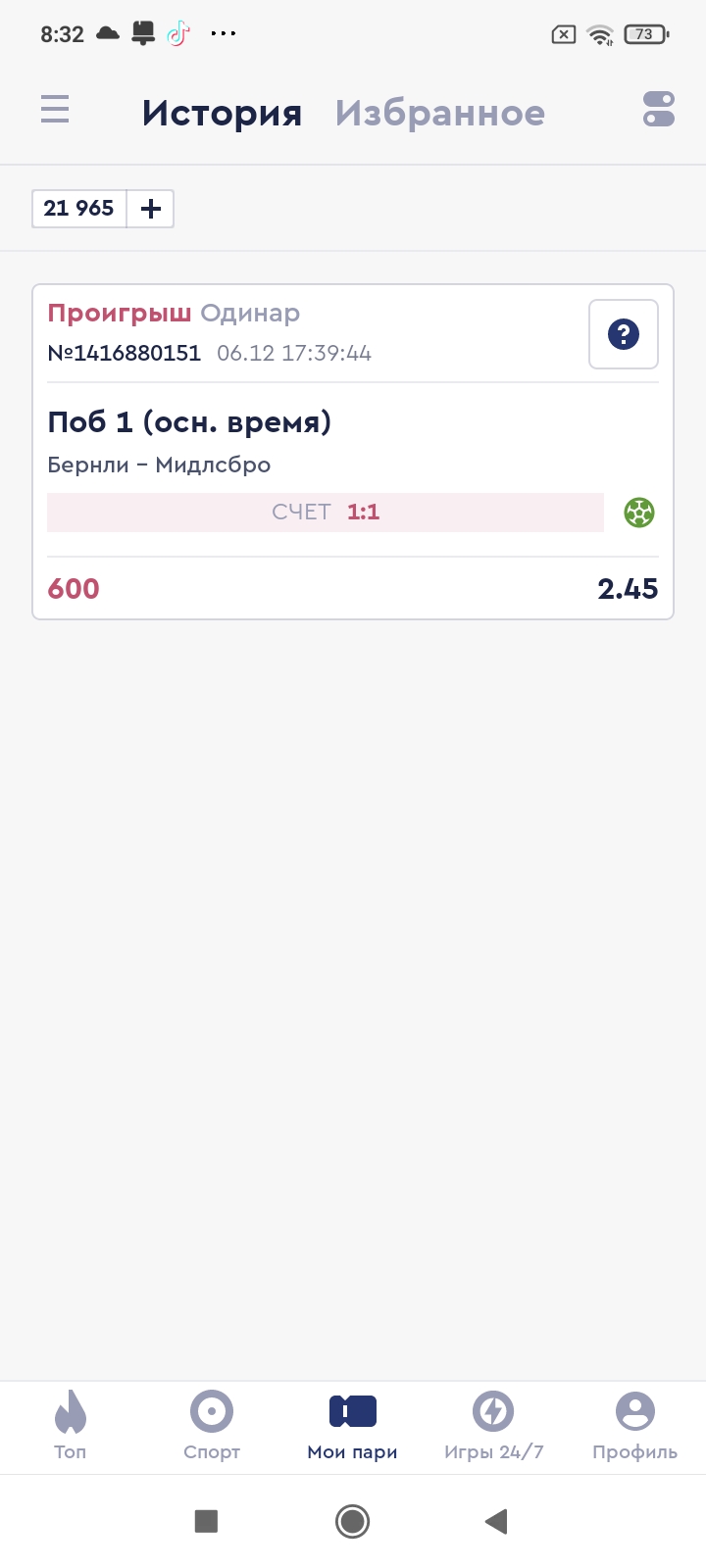
Task: Tap the green football sport icon
Action: (x=639, y=513)
